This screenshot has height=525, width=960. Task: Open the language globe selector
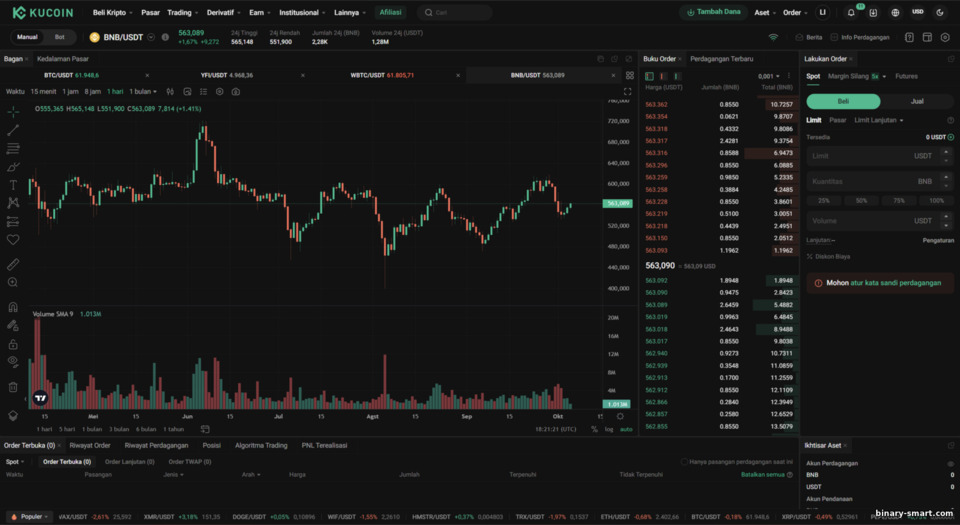pyautogui.click(x=895, y=12)
